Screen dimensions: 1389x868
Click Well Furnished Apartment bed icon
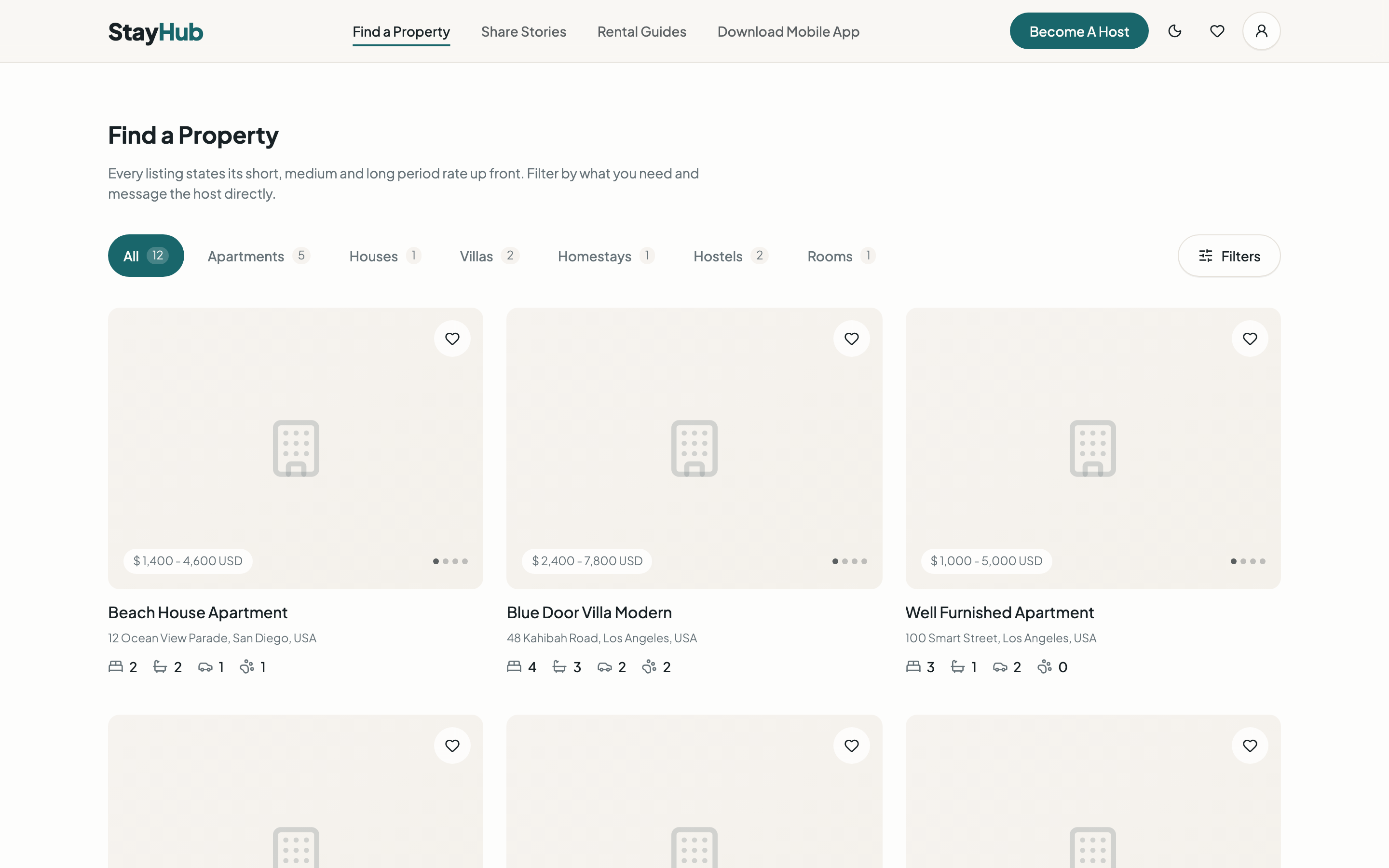(x=912, y=666)
